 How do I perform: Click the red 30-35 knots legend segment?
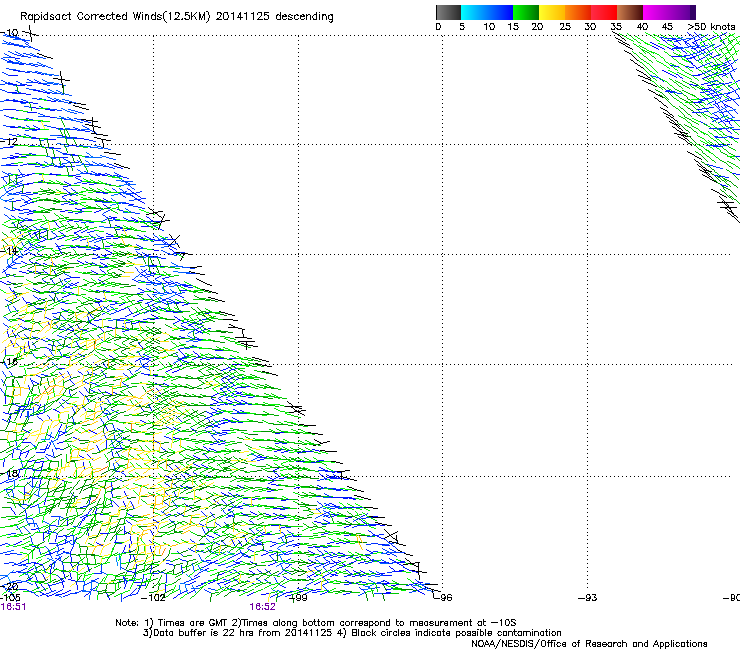coord(604,12)
